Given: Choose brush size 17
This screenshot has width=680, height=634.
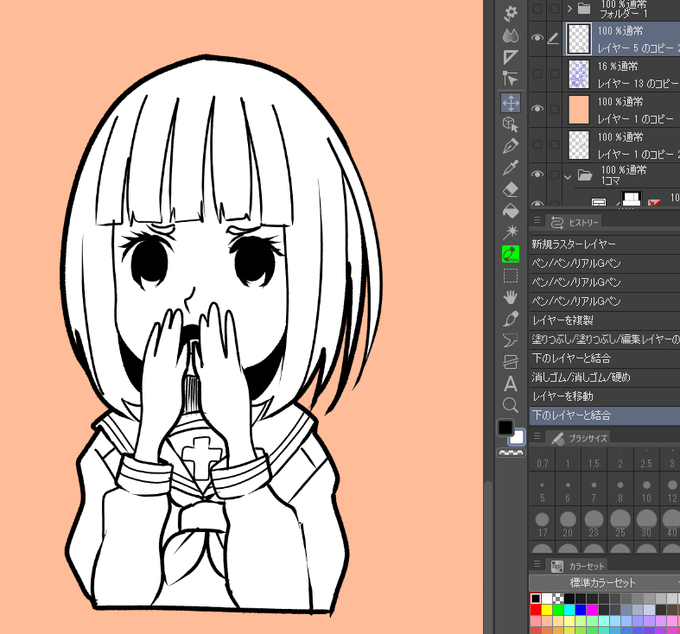Looking at the screenshot, I should tap(542, 524).
